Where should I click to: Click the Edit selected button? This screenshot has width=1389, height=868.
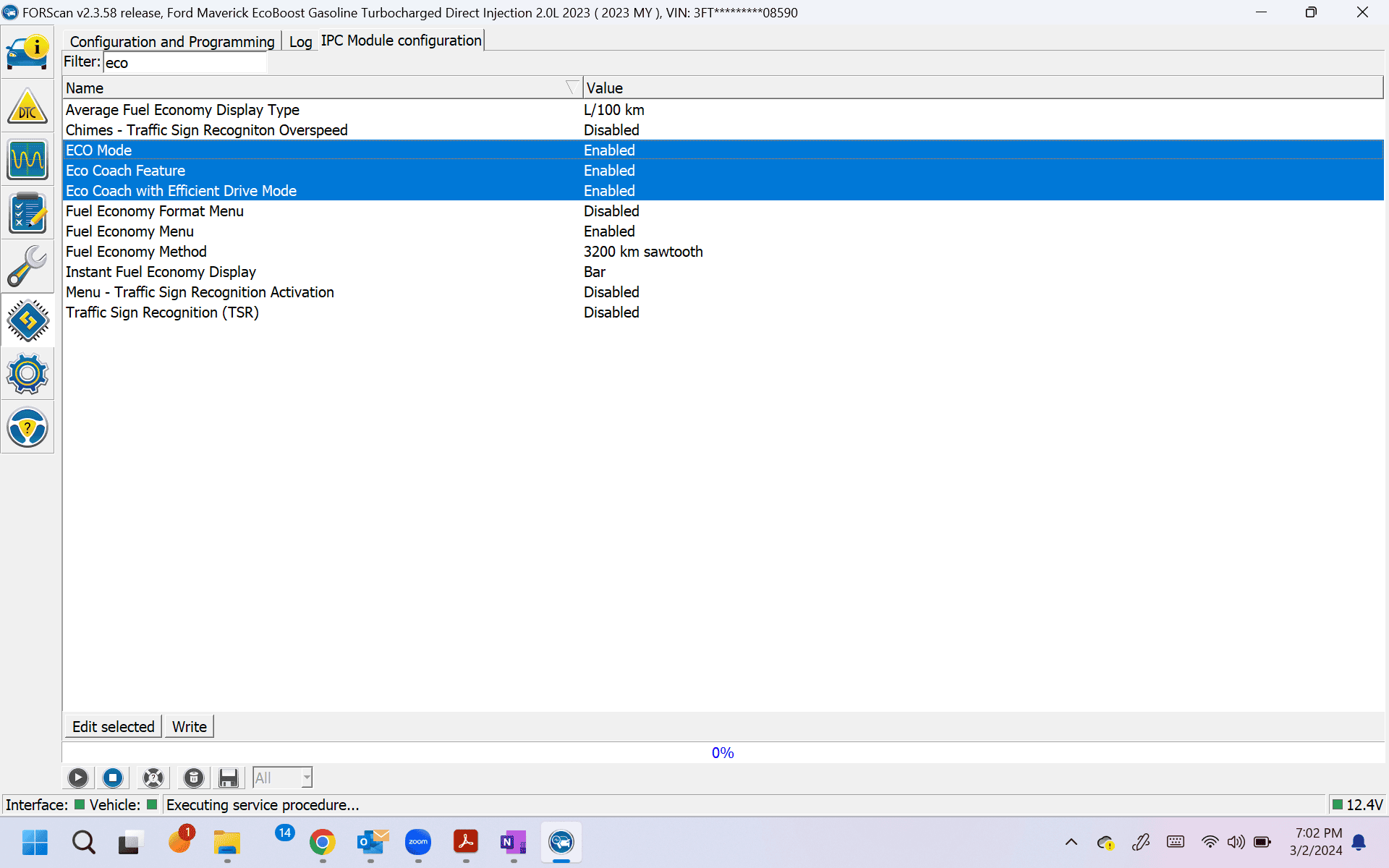click(114, 726)
